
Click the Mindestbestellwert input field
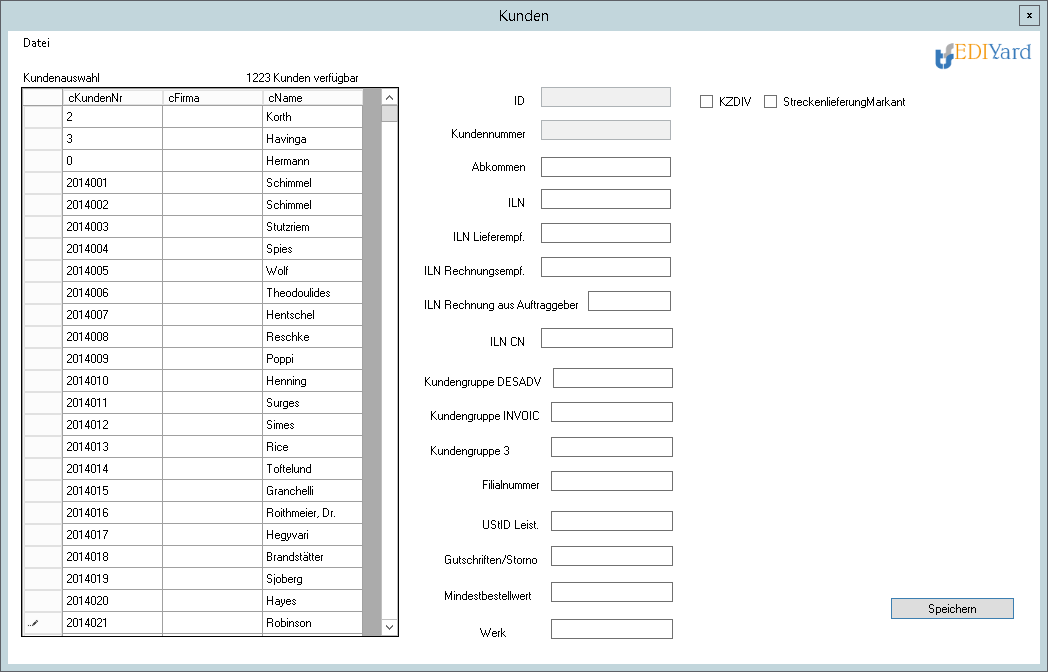[x=611, y=593]
